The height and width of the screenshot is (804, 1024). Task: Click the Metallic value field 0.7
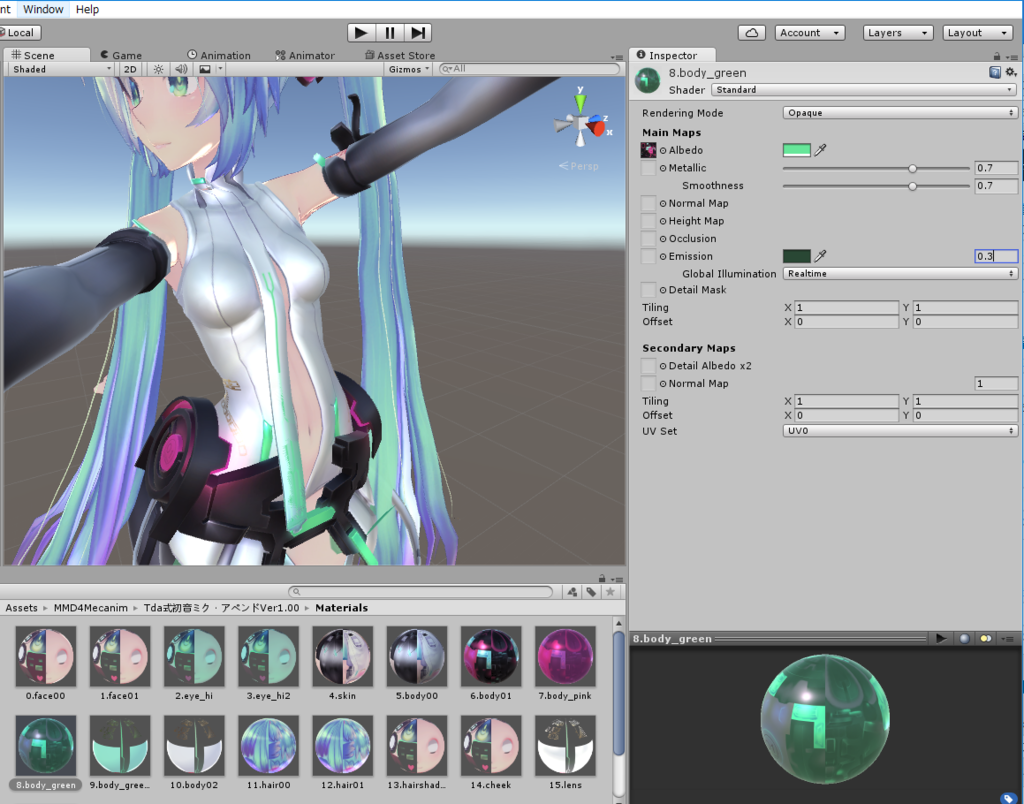996,168
